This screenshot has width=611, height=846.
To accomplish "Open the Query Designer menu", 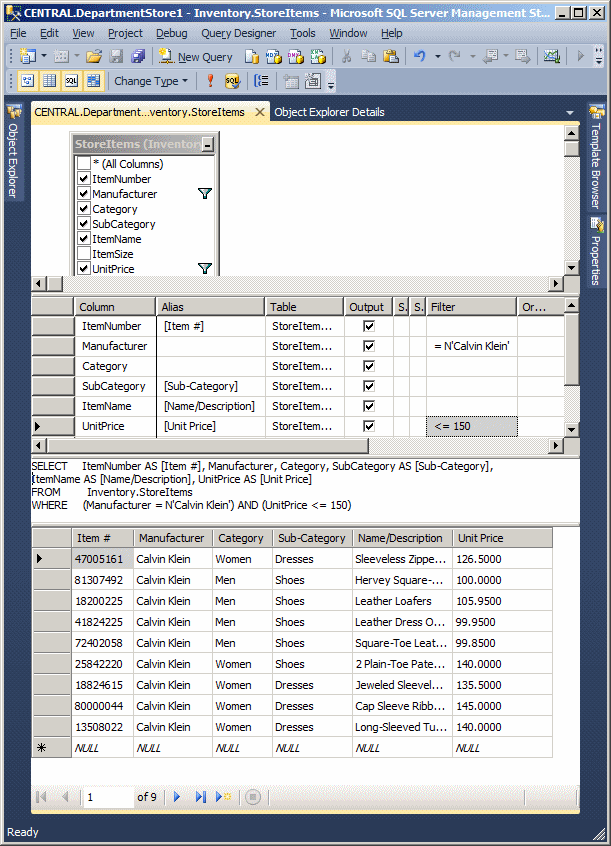I will pos(239,33).
